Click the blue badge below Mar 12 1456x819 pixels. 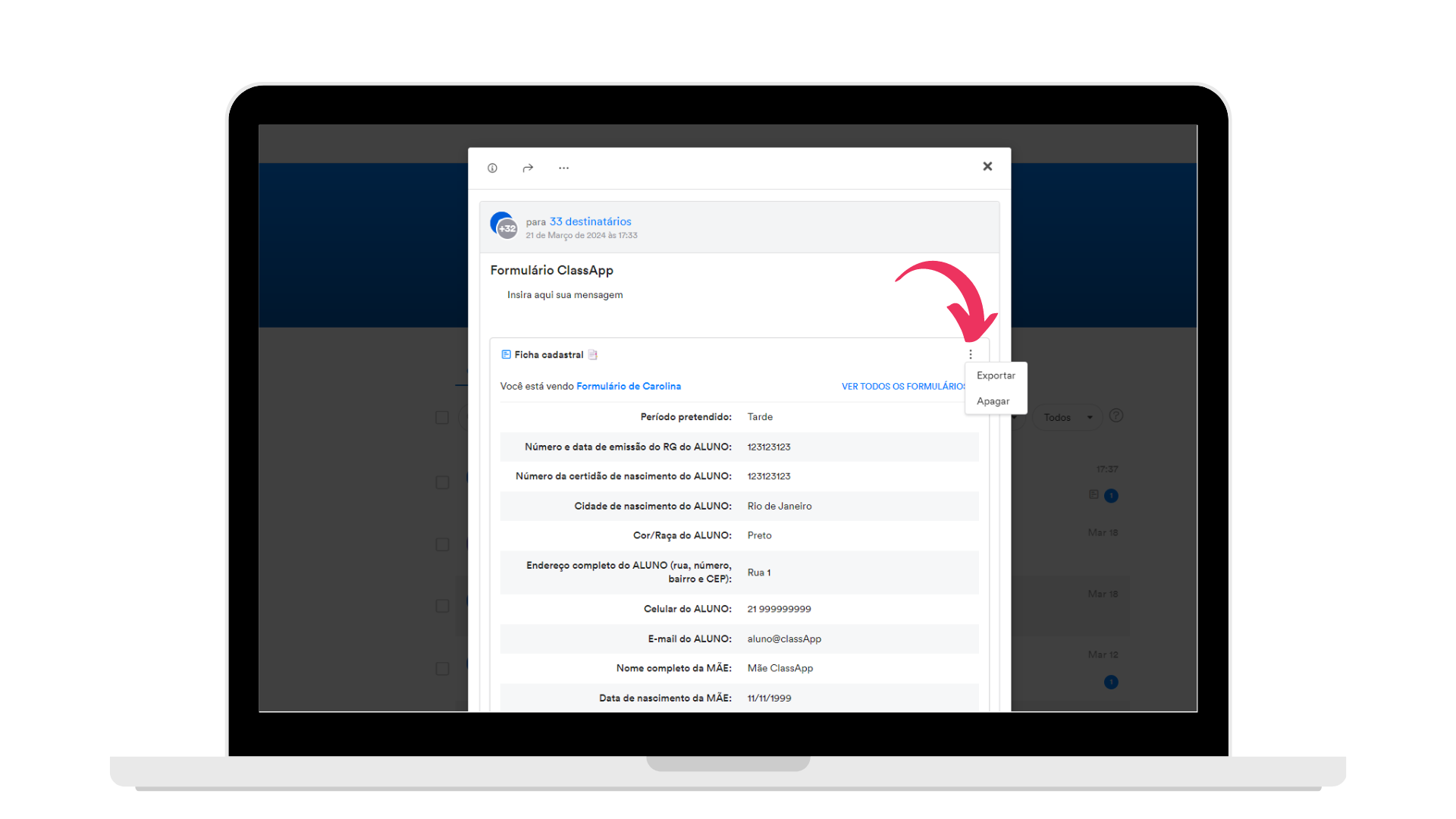click(x=1111, y=682)
